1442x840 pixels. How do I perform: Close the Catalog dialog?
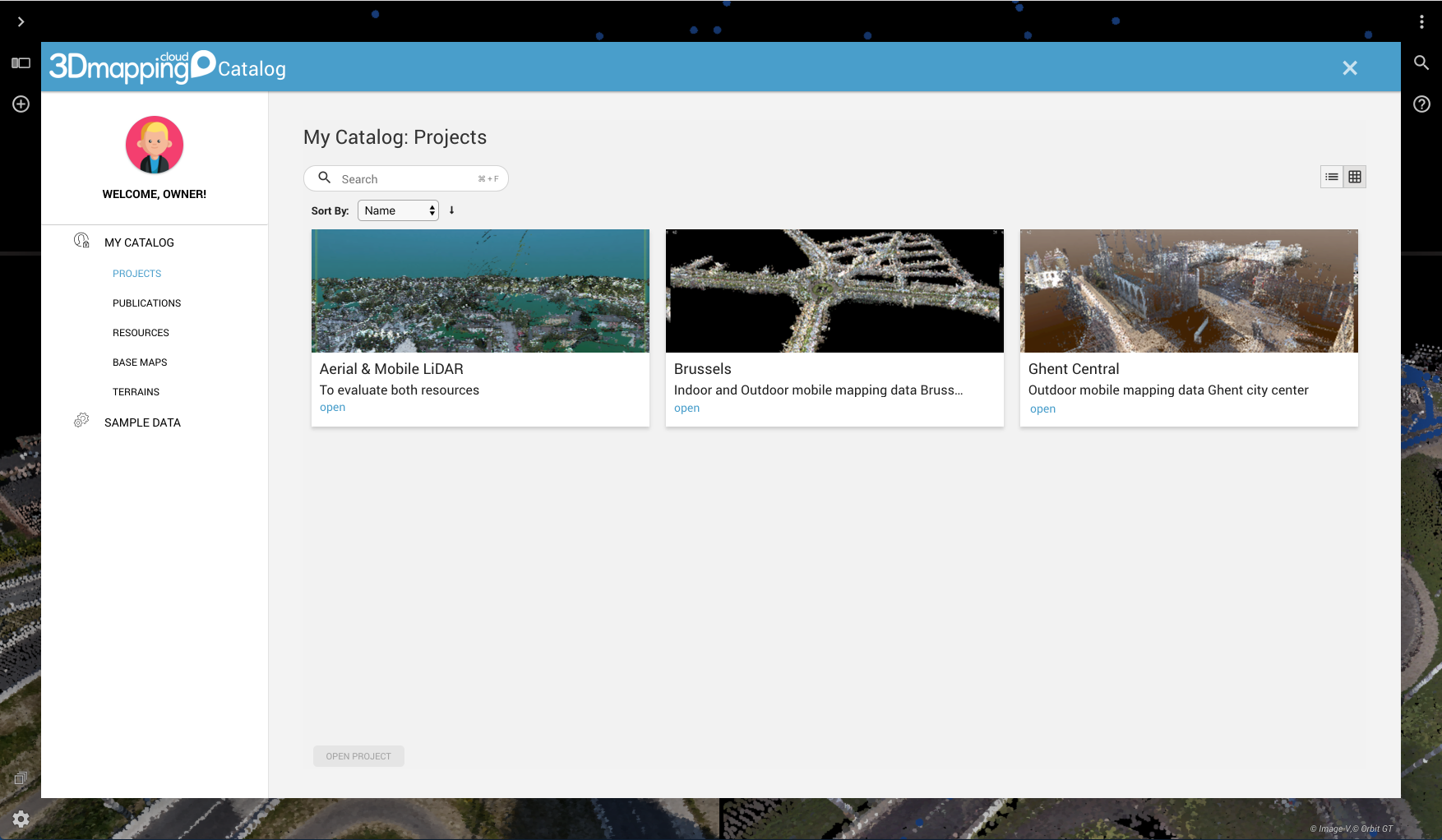(x=1350, y=68)
